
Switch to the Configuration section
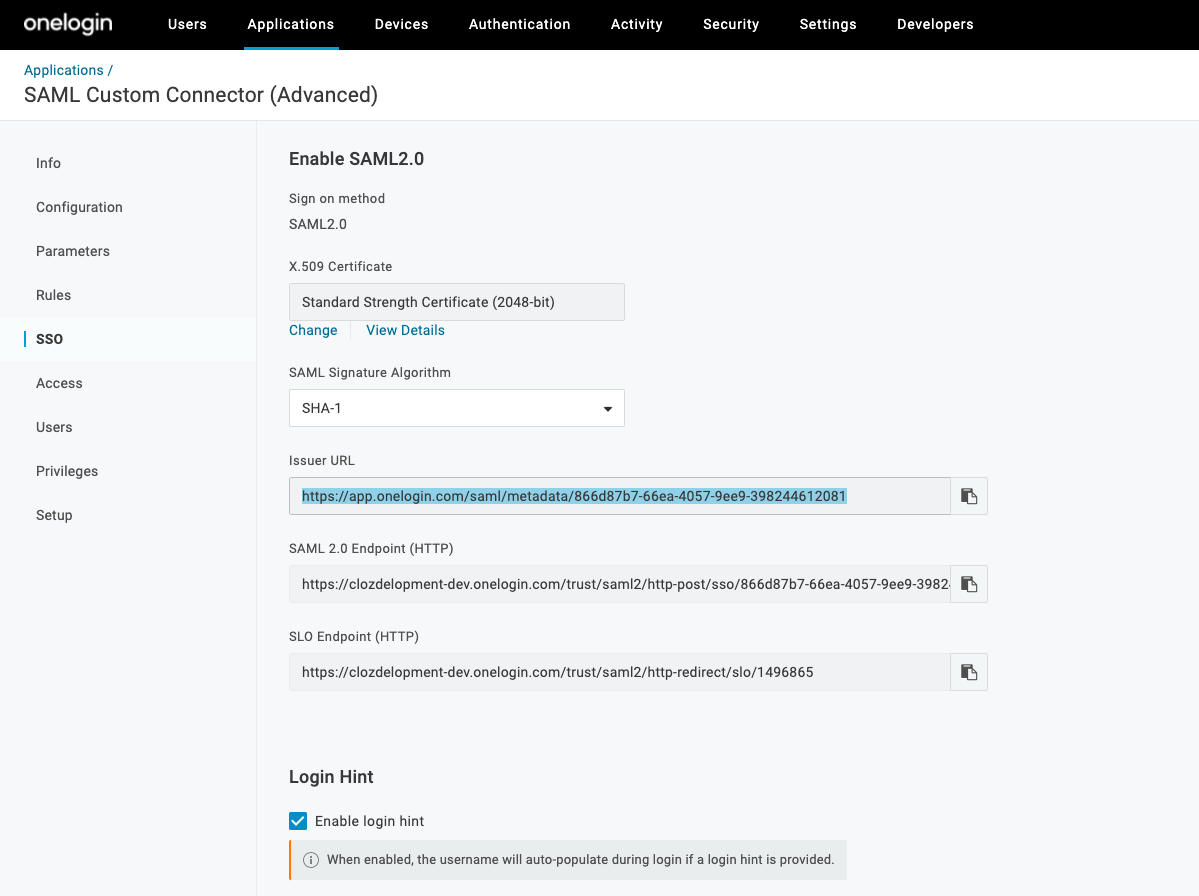click(79, 207)
